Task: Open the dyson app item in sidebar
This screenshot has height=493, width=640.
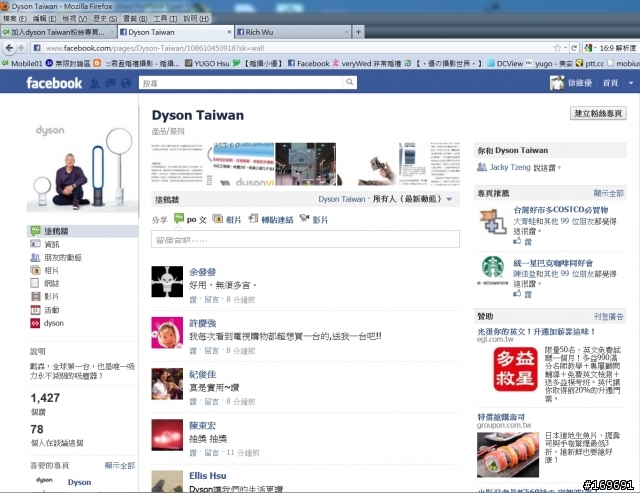Action: [47, 323]
